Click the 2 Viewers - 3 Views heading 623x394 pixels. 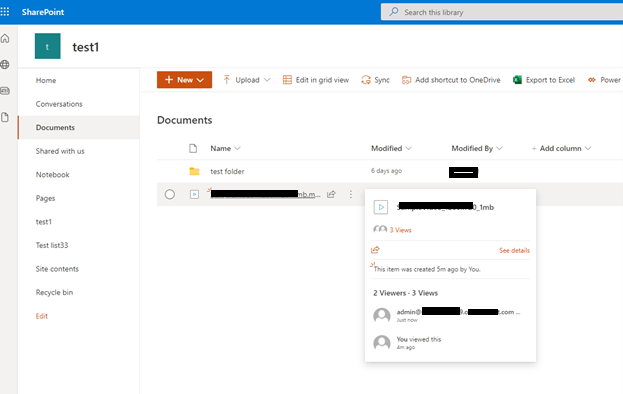point(405,293)
